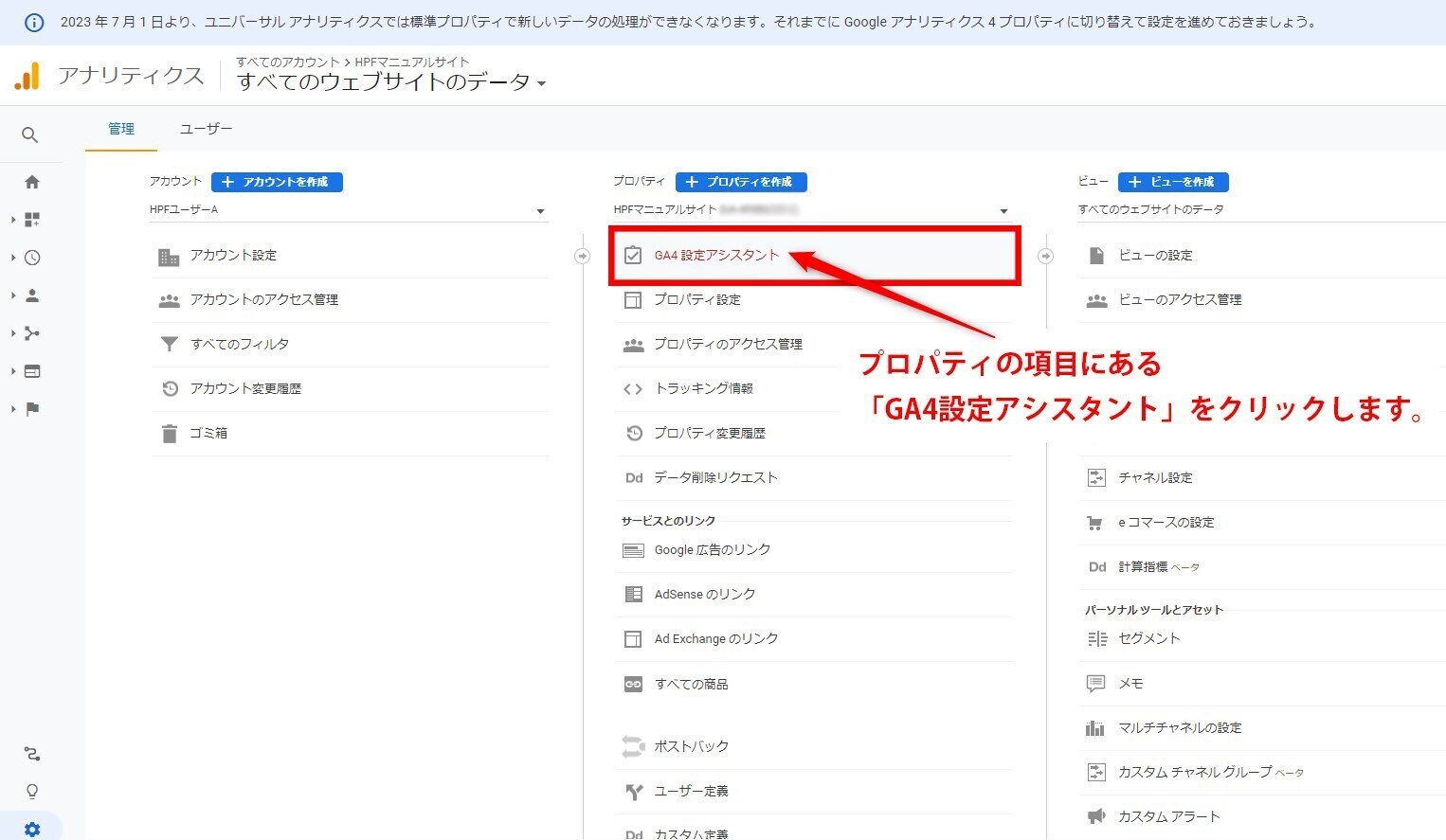Open view selector すべてのウェブサイトのデータ in header

(391, 82)
